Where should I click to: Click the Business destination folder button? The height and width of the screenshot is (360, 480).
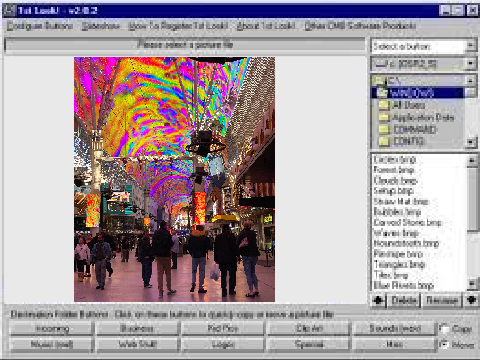137,329
